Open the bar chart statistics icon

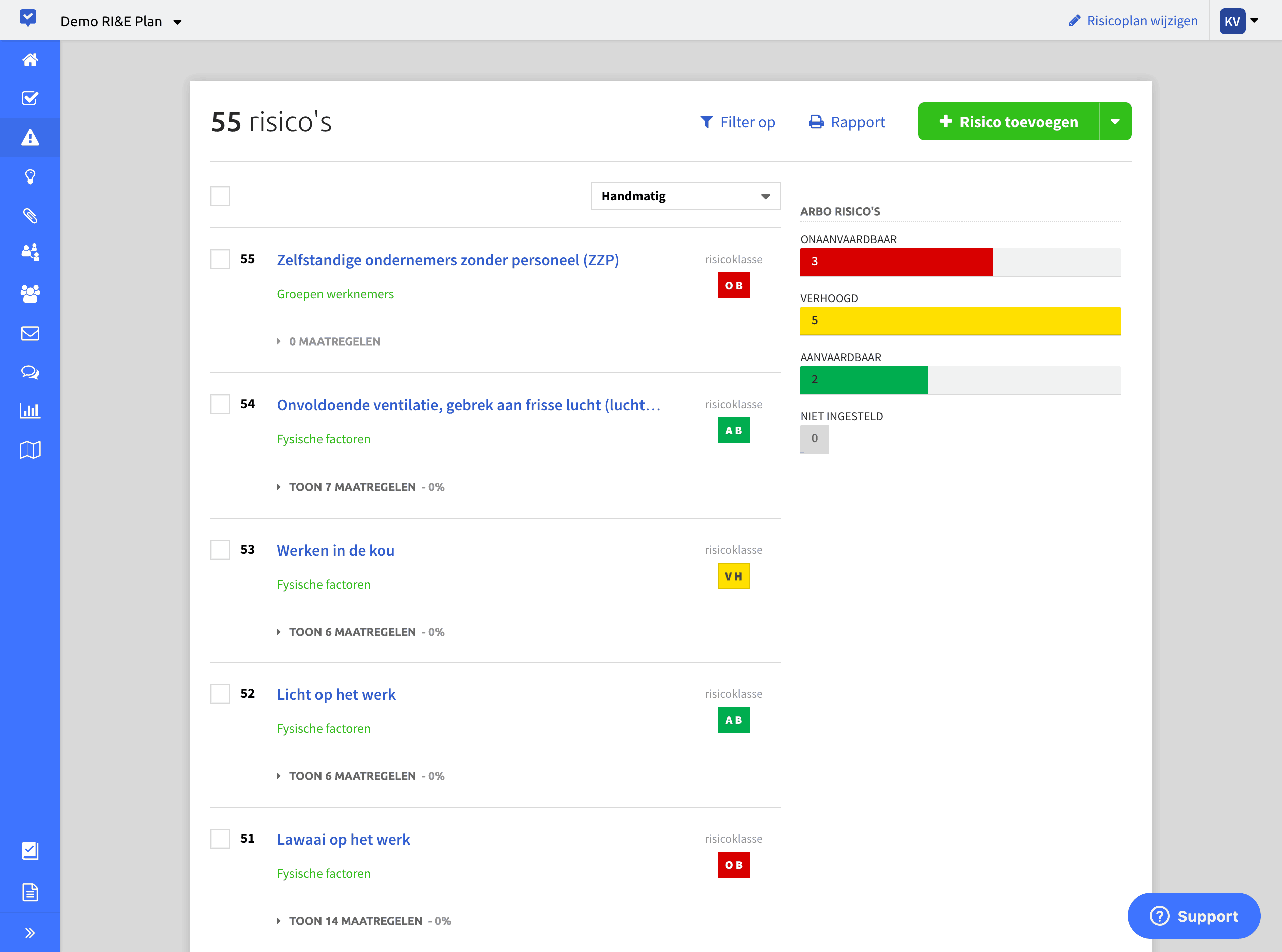(30, 411)
